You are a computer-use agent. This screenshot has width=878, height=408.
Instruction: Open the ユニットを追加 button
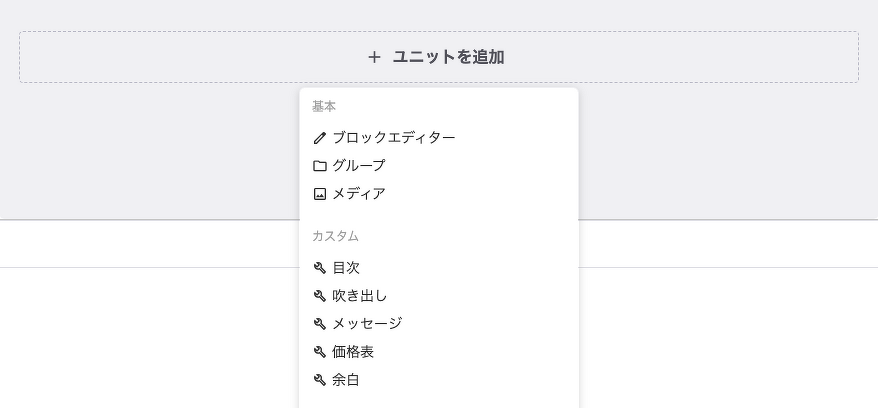(439, 57)
